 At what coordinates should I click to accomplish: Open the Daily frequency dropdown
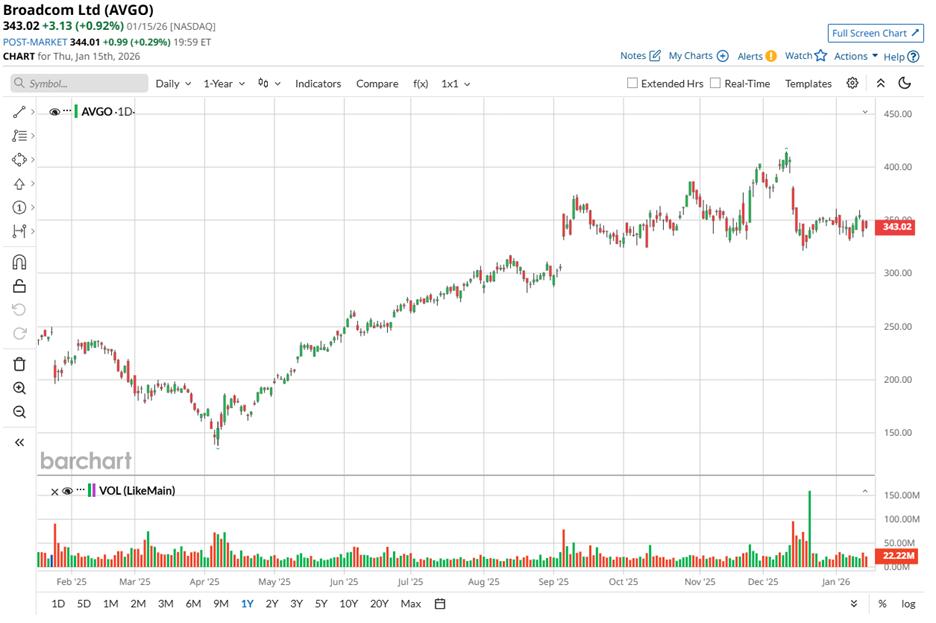pyautogui.click(x=174, y=84)
